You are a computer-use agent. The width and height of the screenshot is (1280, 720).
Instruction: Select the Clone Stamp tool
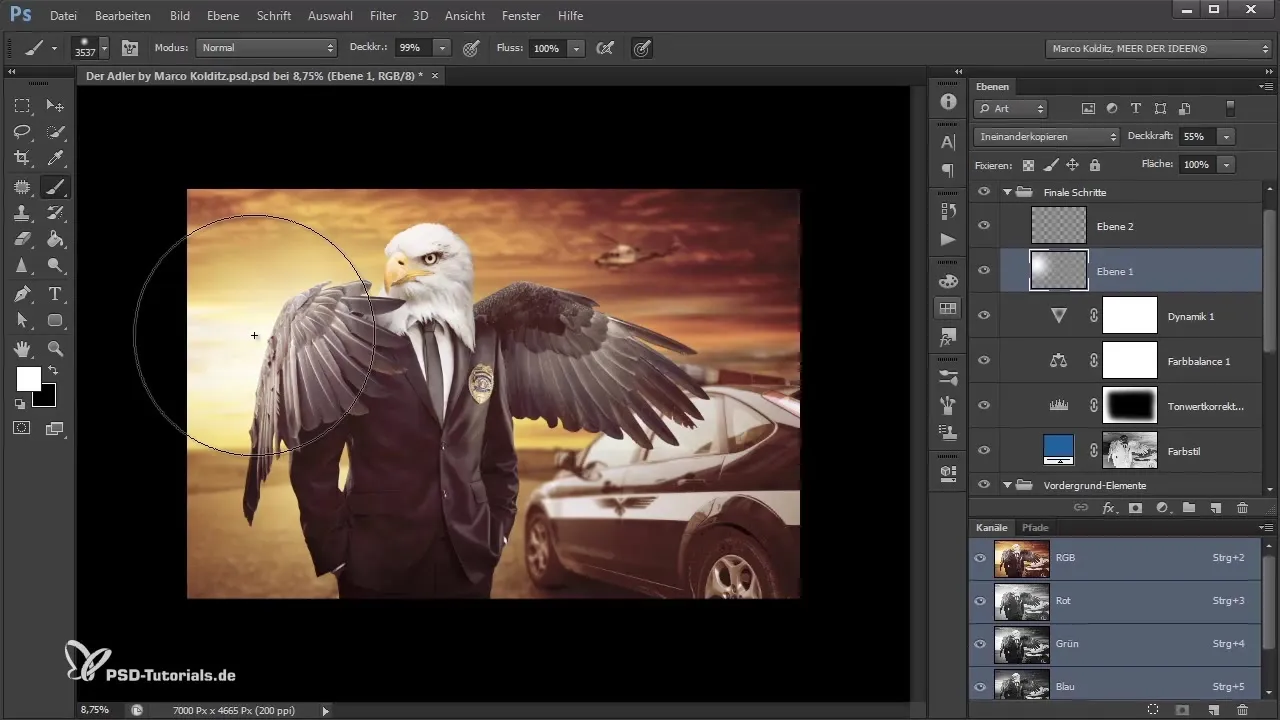point(22,213)
